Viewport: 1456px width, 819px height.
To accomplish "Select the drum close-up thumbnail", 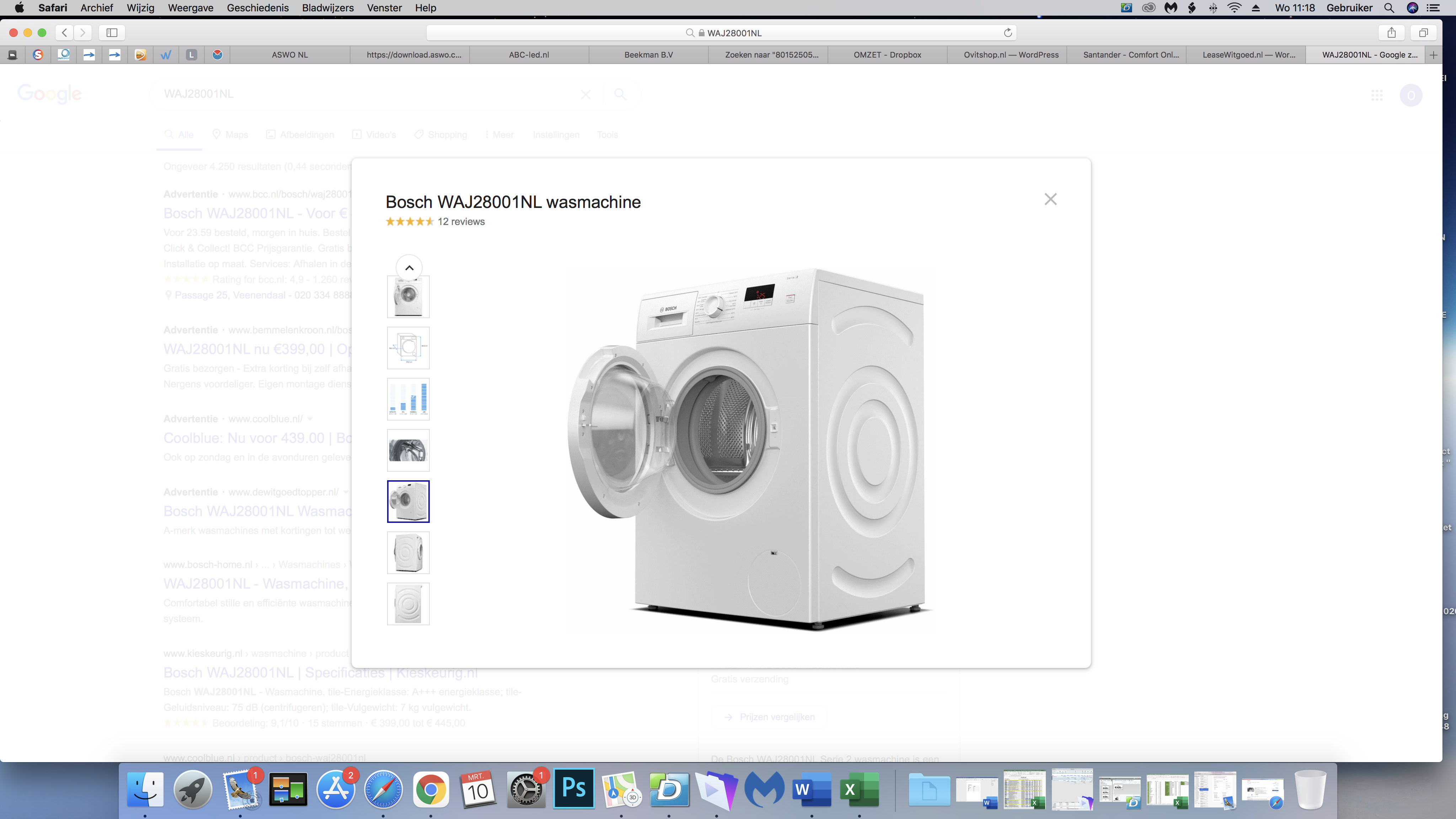I will 408,450.
